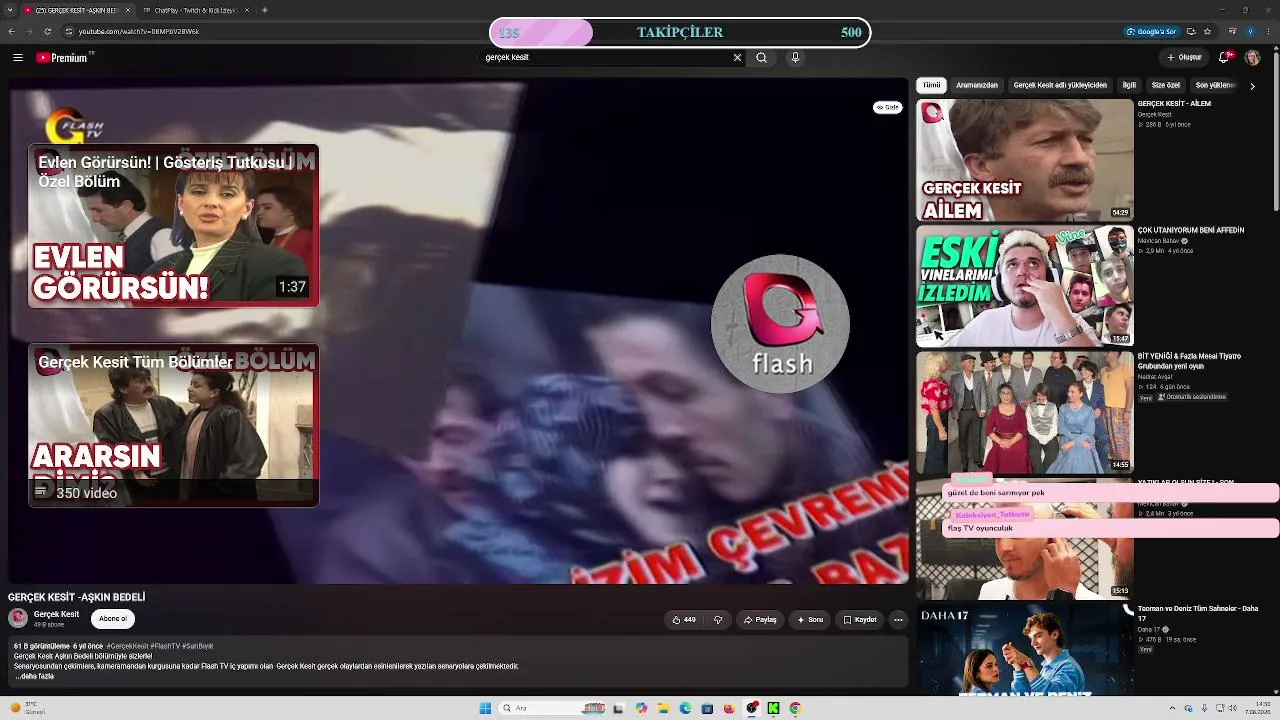Click the Oluştur create button
Screen dimensions: 1280x720
(x=1185, y=58)
